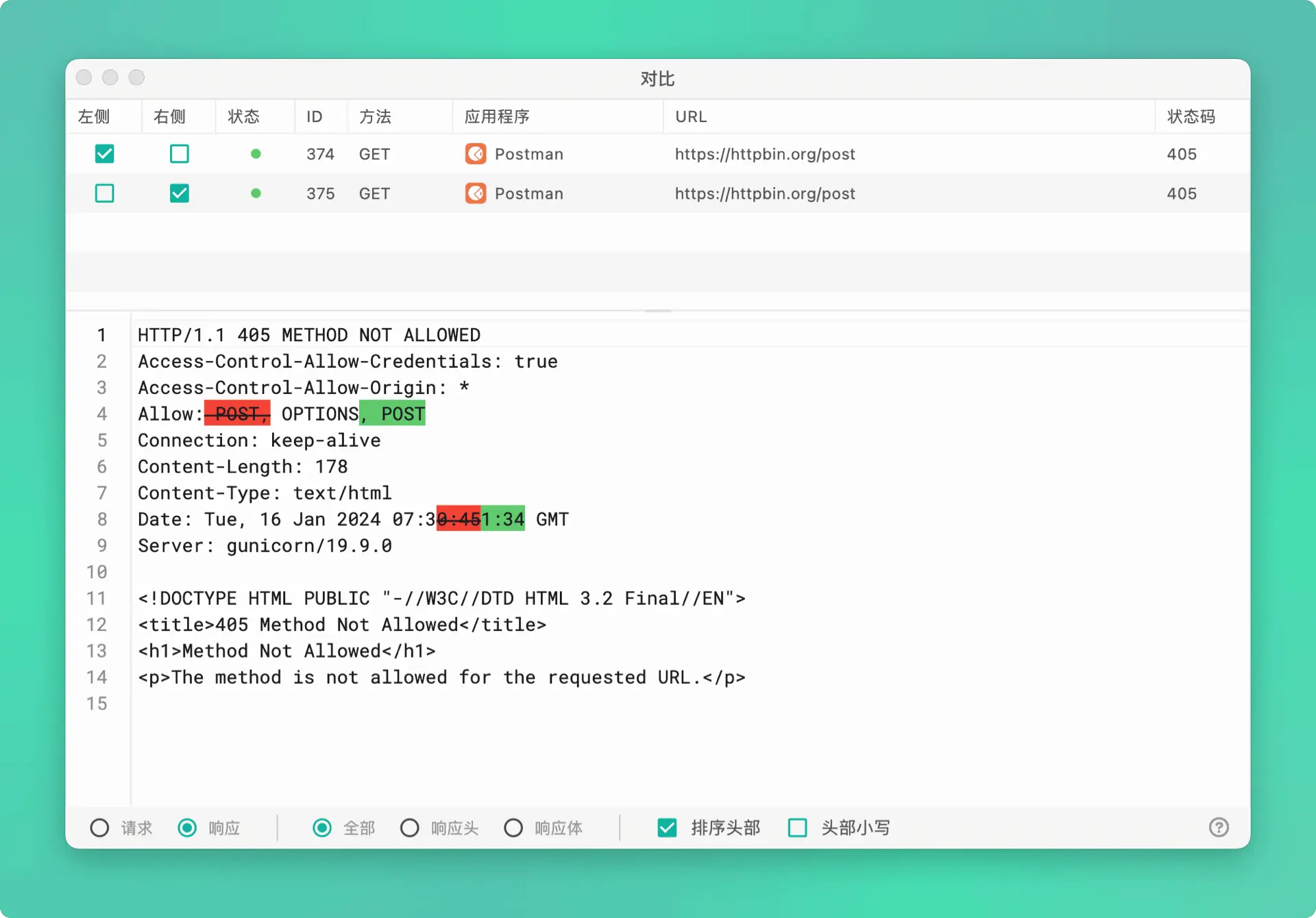
Task: Click the Content-Length: 178 line
Action: pos(243,467)
